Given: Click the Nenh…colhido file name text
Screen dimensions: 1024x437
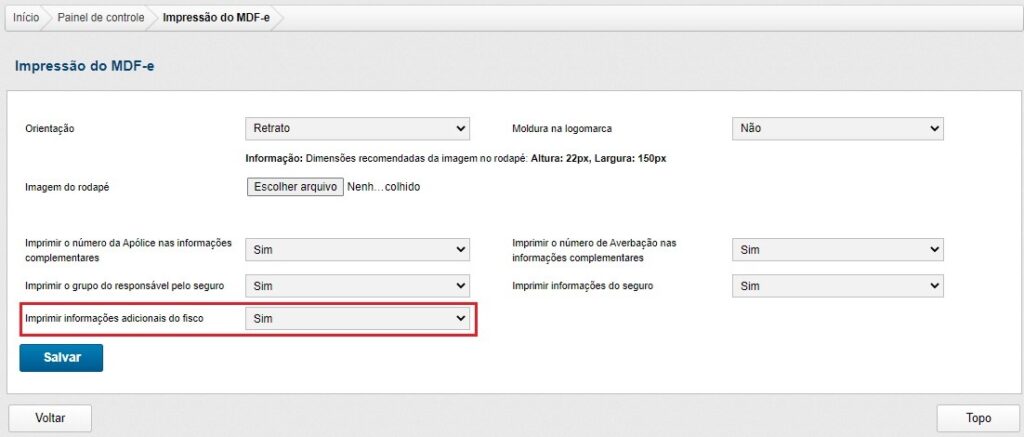Looking at the screenshot, I should (x=384, y=187).
